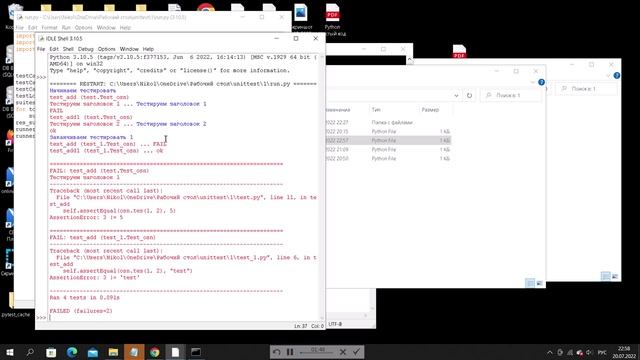Pause recording in recording toolbar

(x=290, y=352)
